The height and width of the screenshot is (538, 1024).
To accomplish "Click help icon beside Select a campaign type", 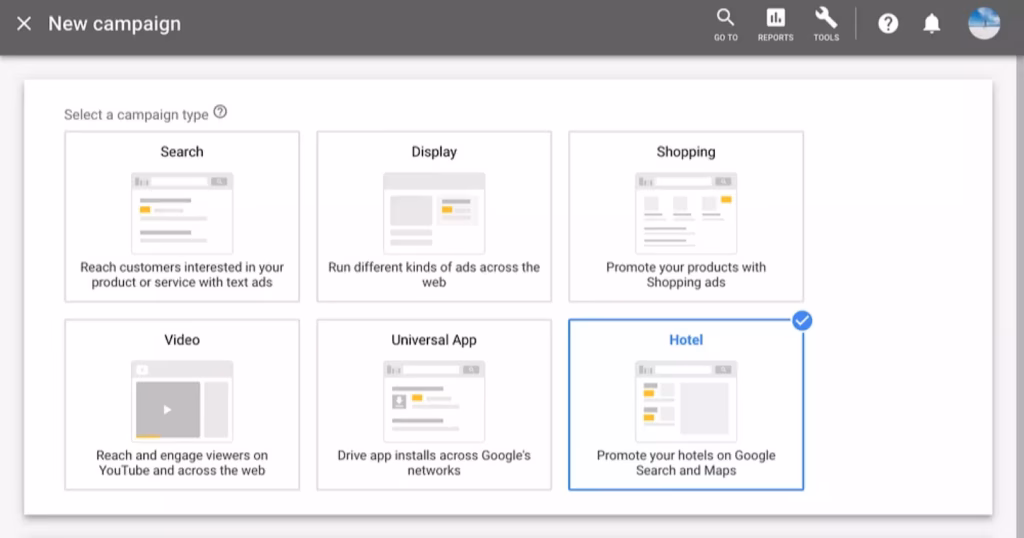I will coord(220,113).
